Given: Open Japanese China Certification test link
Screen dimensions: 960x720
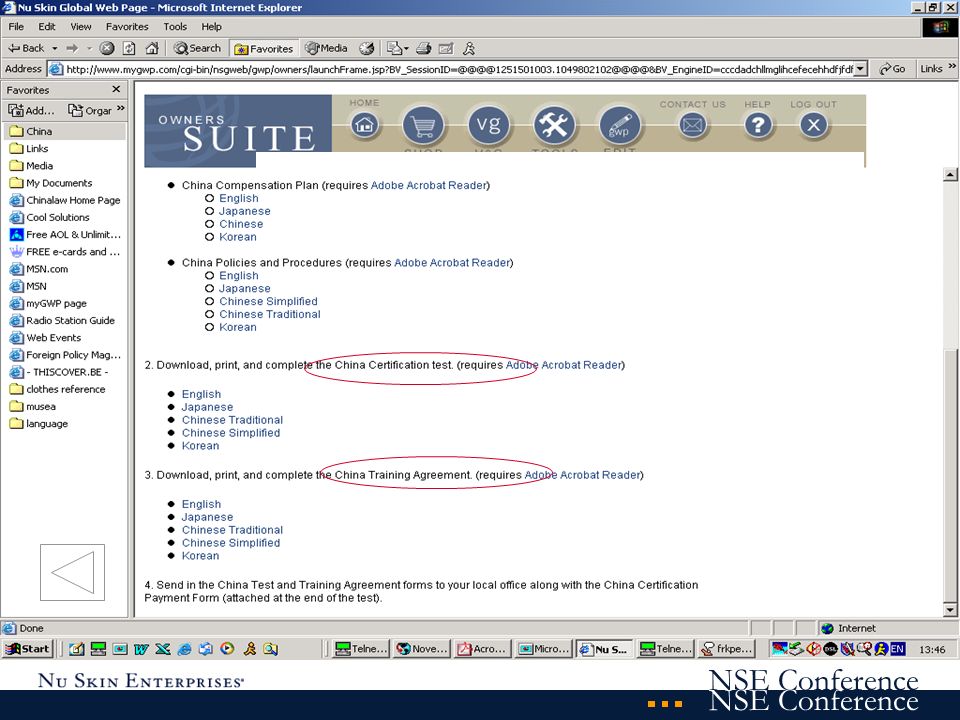Looking at the screenshot, I should click(x=207, y=407).
